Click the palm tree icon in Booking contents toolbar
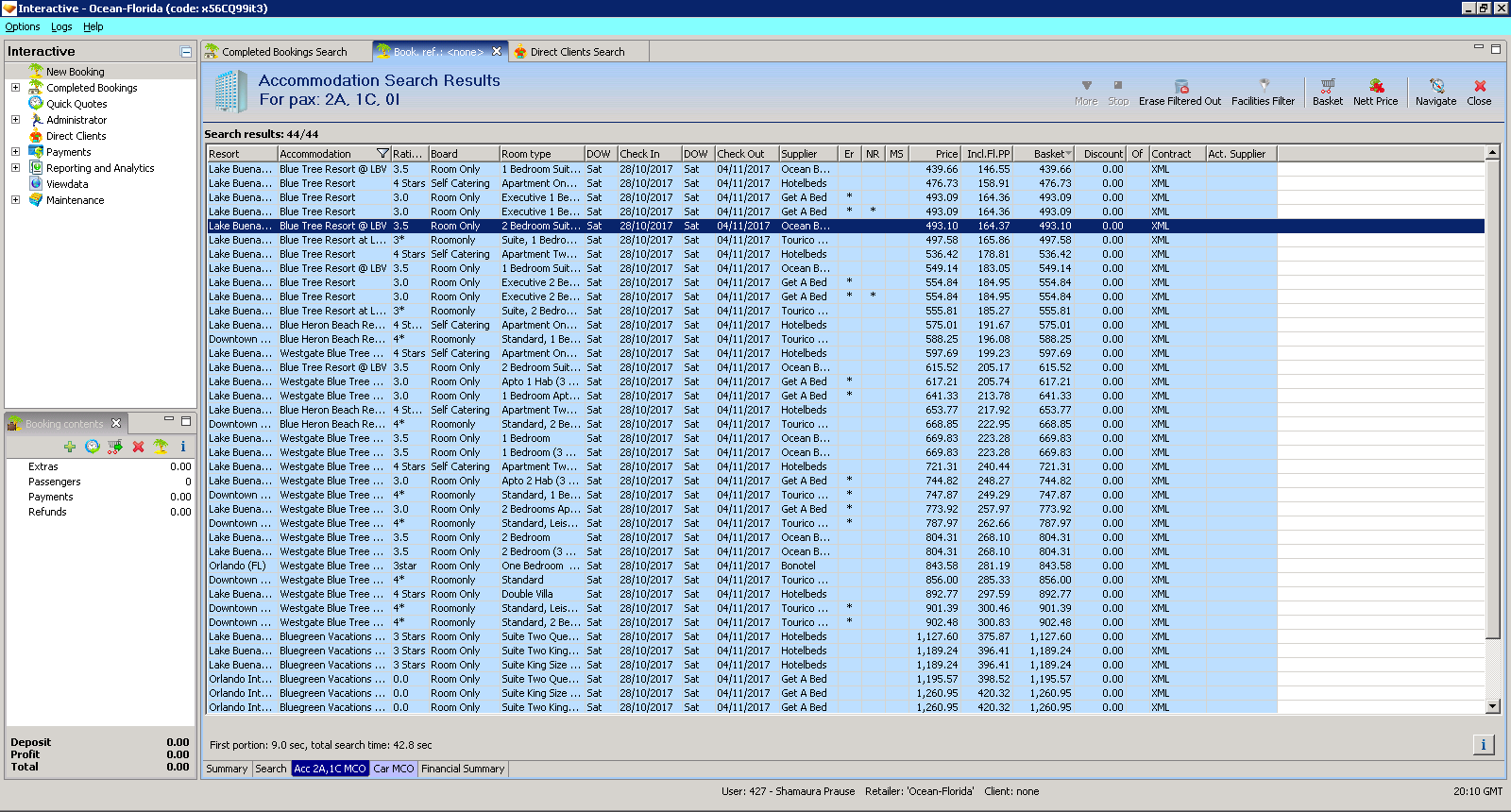1511x812 pixels. [x=161, y=447]
